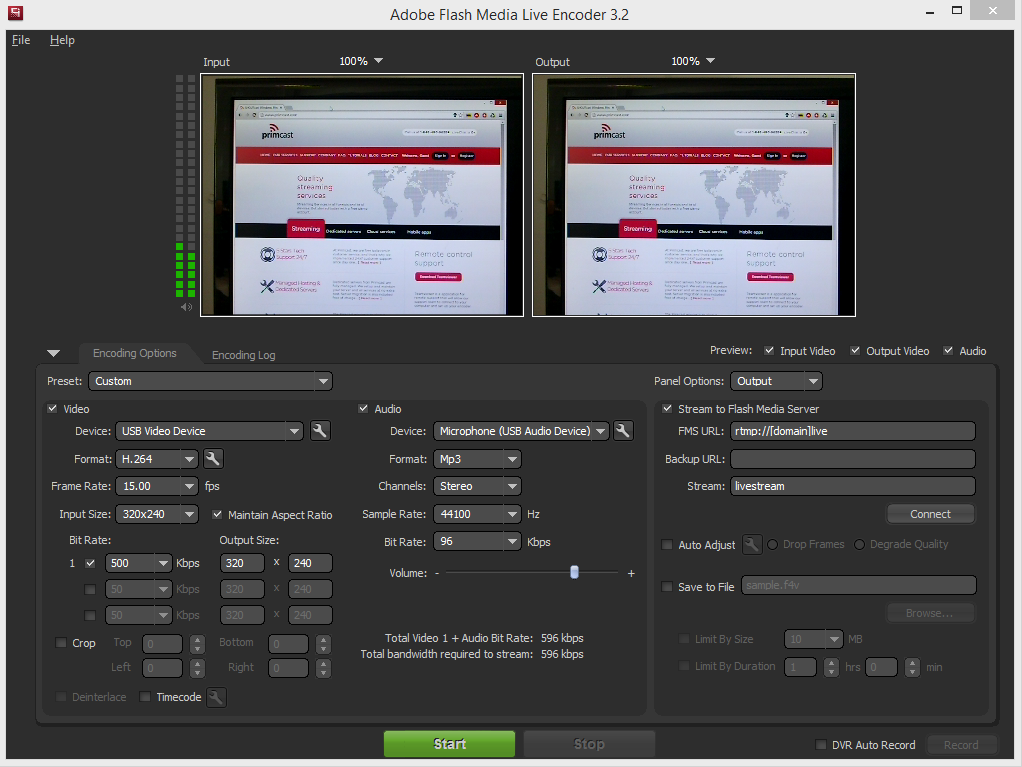Click Total Video bit rate 596 kbps
The image size is (1022, 767).
click(x=562, y=638)
